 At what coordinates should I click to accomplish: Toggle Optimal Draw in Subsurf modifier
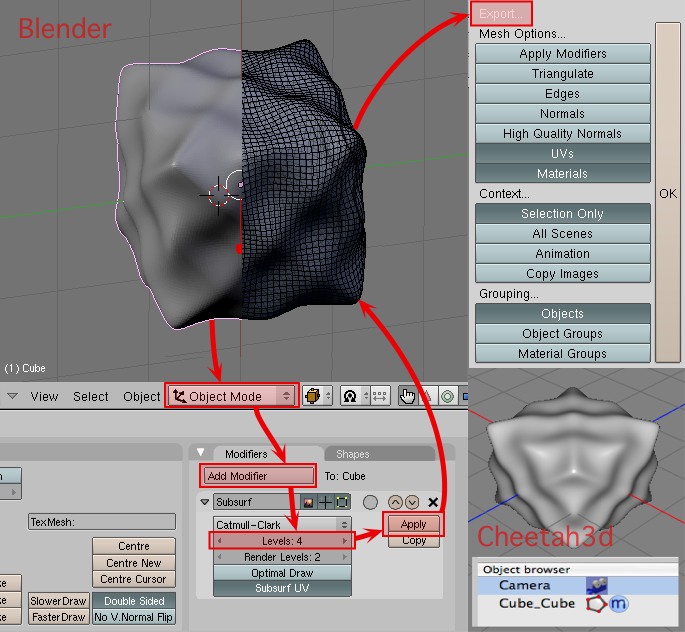click(x=282, y=573)
